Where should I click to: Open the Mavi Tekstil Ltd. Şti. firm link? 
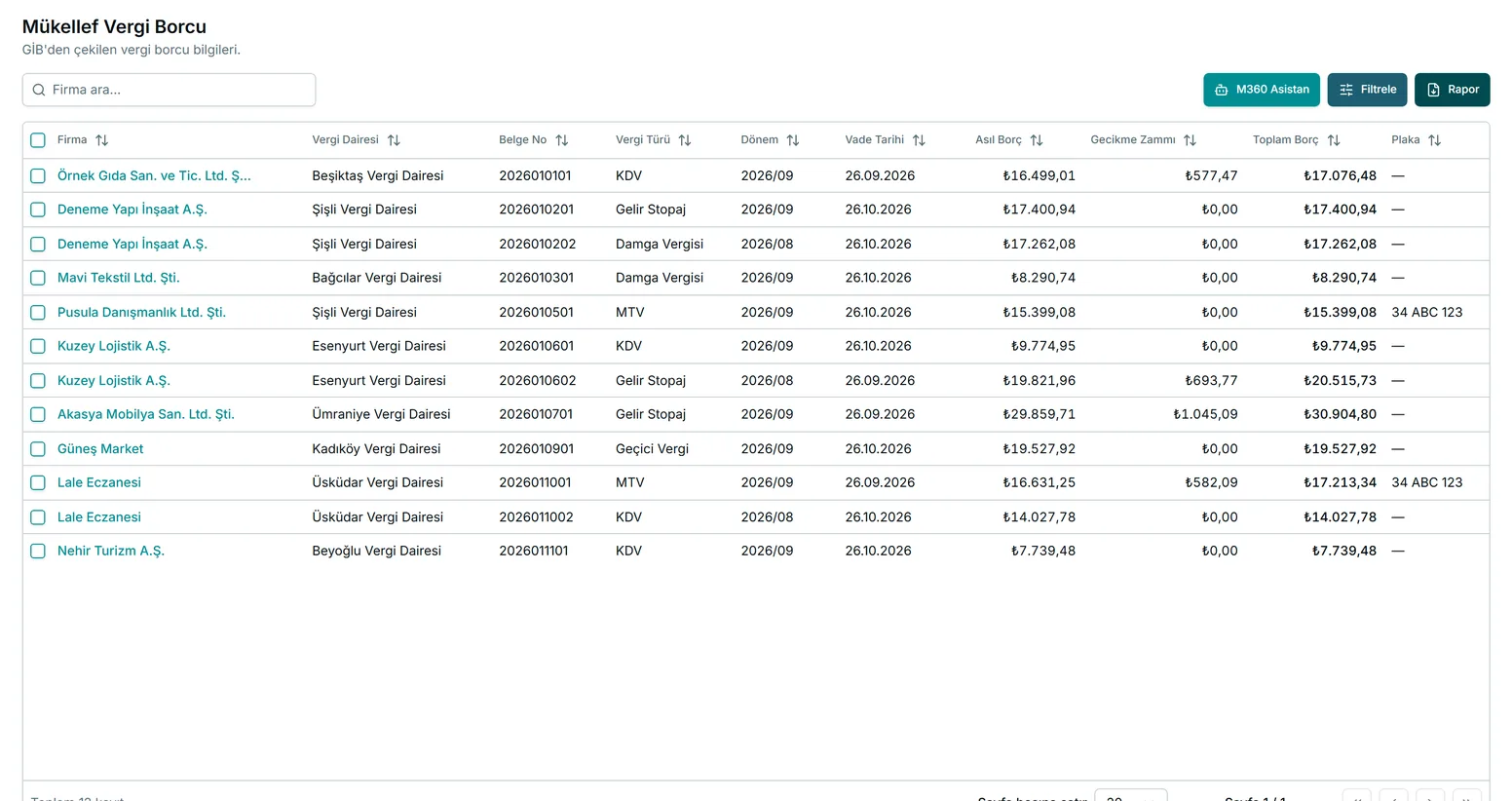[x=119, y=278]
